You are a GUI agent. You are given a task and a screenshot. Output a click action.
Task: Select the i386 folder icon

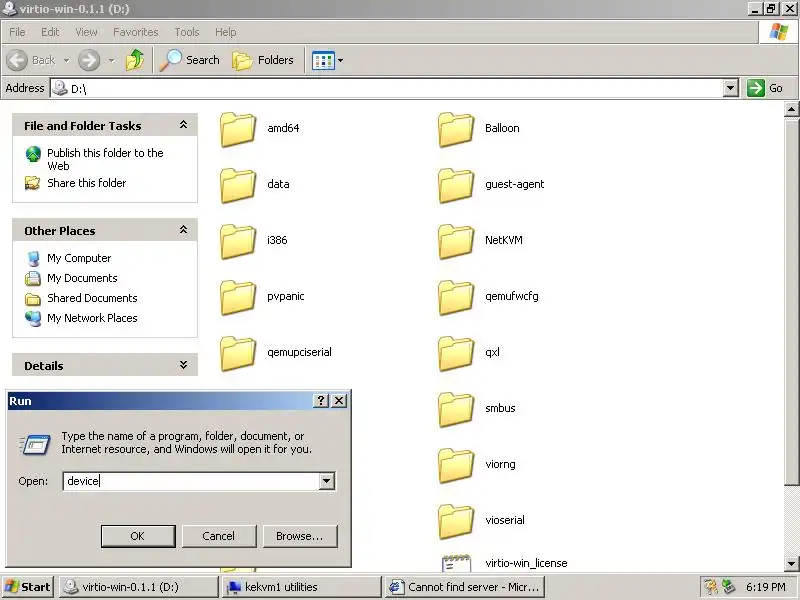click(238, 241)
